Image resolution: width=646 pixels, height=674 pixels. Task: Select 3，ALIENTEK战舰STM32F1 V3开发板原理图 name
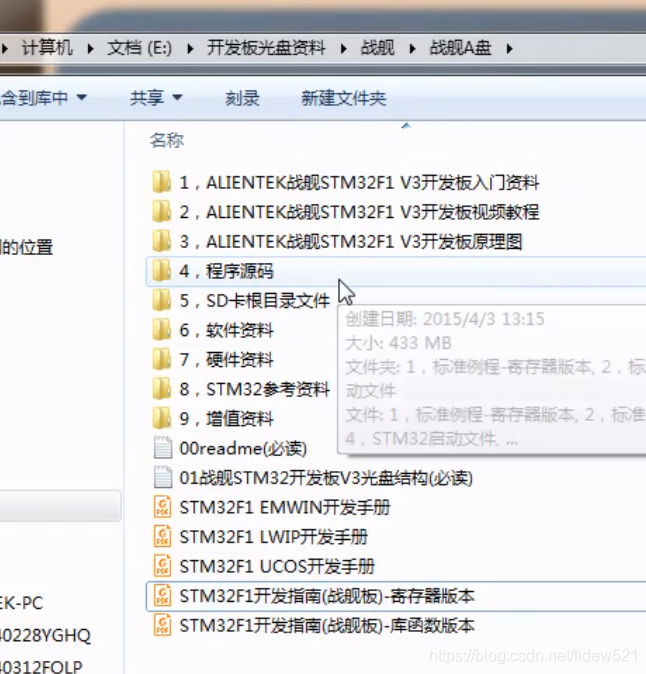pyautogui.click(x=351, y=242)
